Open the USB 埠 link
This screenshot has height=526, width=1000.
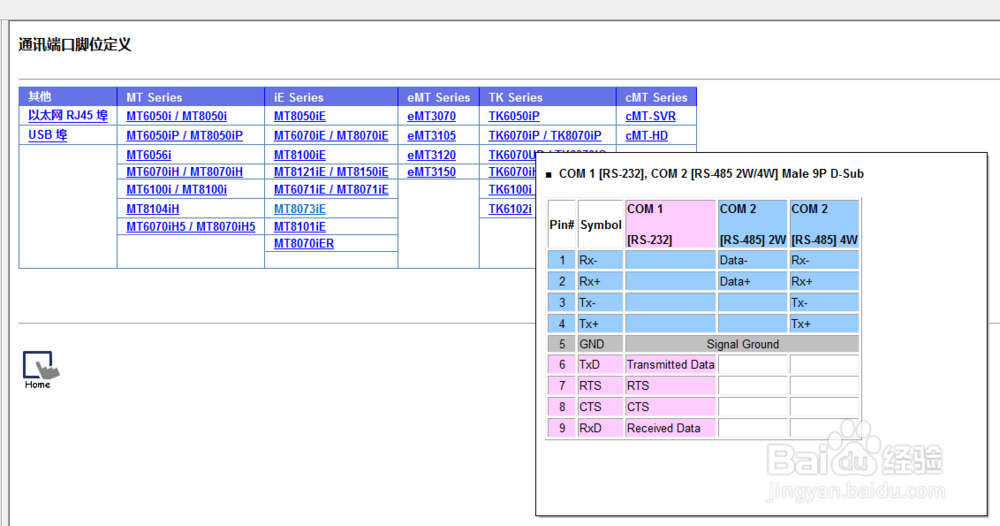[47, 135]
